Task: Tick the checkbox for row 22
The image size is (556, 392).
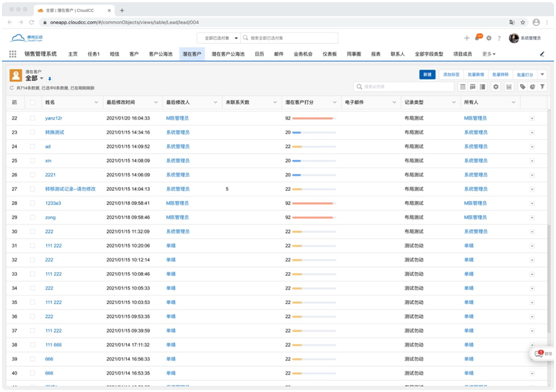Action: pyautogui.click(x=33, y=118)
